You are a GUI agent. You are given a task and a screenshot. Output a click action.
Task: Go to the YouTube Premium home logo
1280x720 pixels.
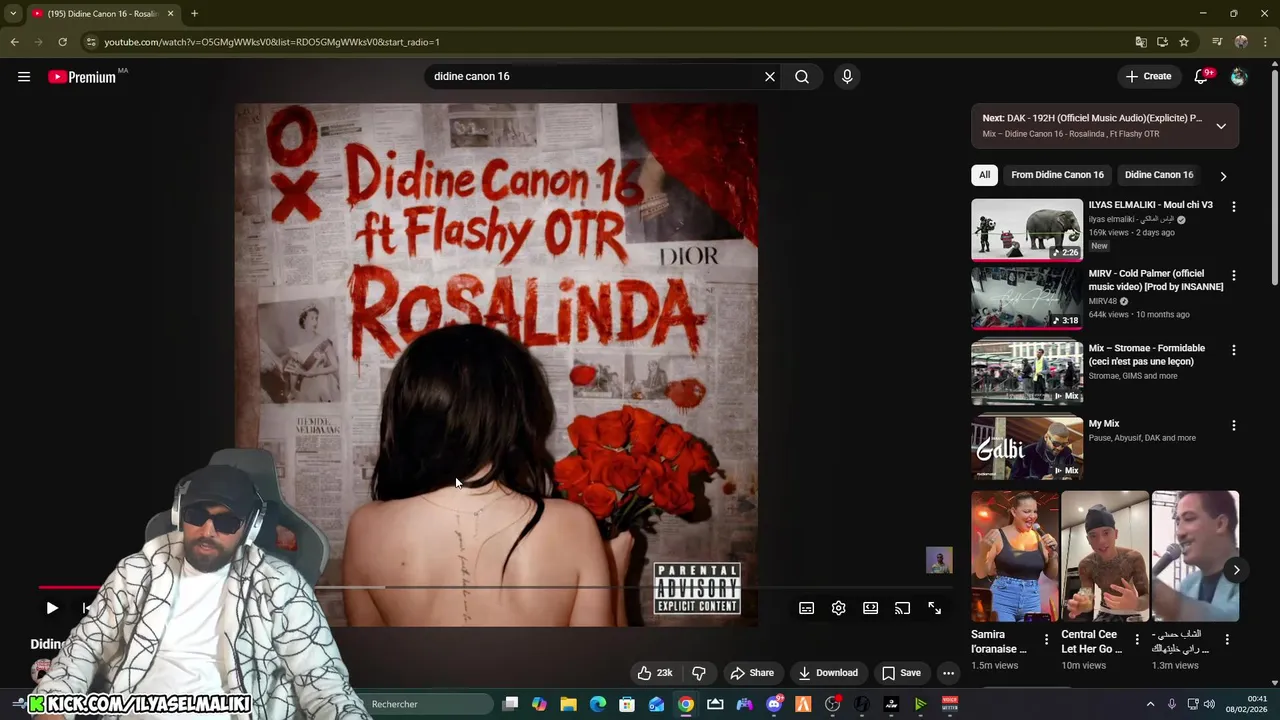pyautogui.click(x=82, y=77)
